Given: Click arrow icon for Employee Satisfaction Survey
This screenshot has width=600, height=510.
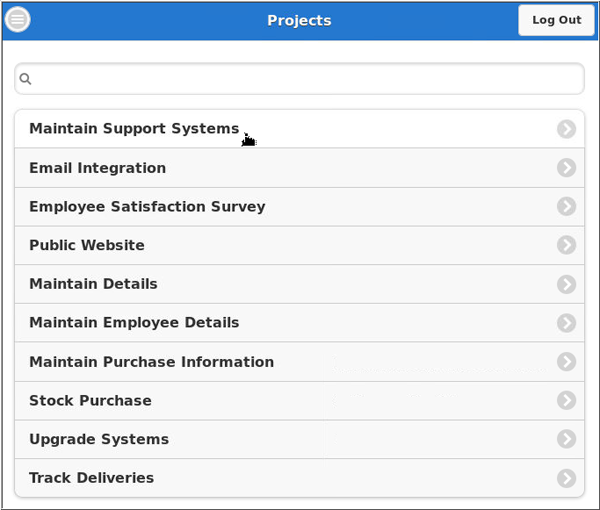Looking at the screenshot, I should pyautogui.click(x=566, y=207).
